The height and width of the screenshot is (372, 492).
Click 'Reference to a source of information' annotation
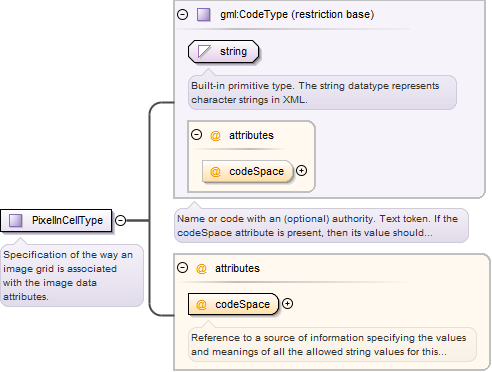(332, 345)
